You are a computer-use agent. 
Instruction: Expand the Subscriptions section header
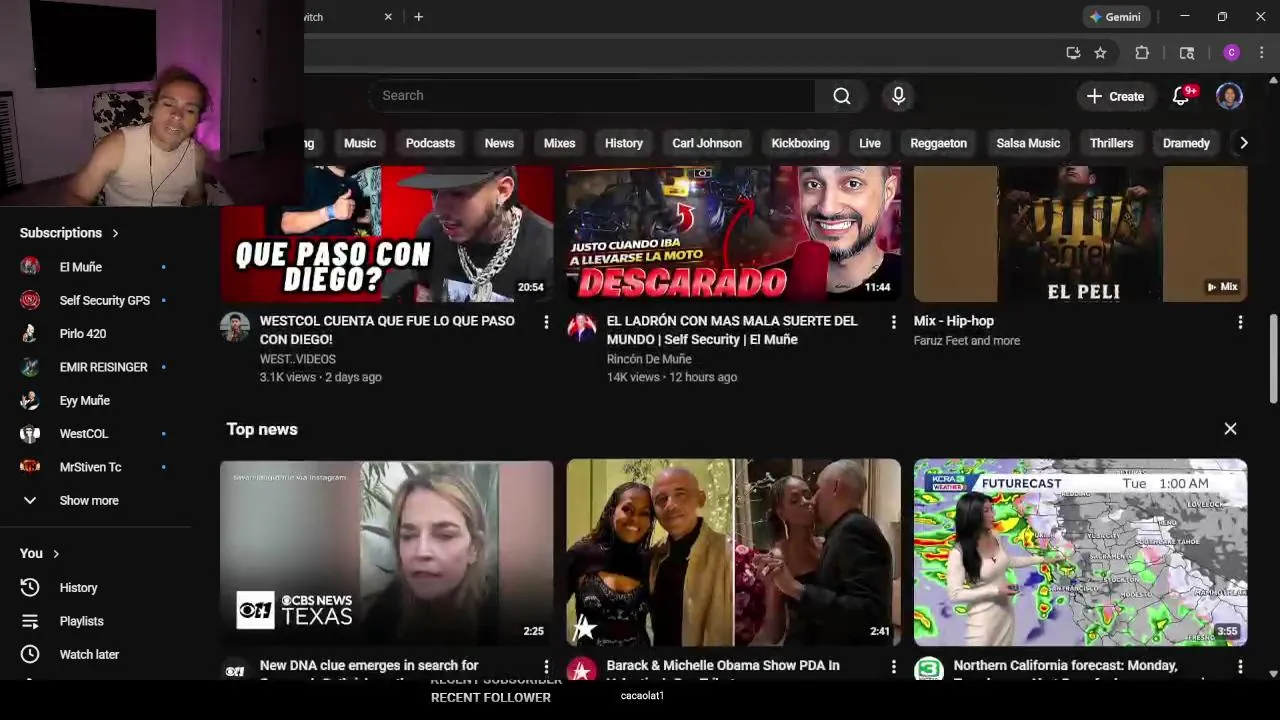point(69,233)
